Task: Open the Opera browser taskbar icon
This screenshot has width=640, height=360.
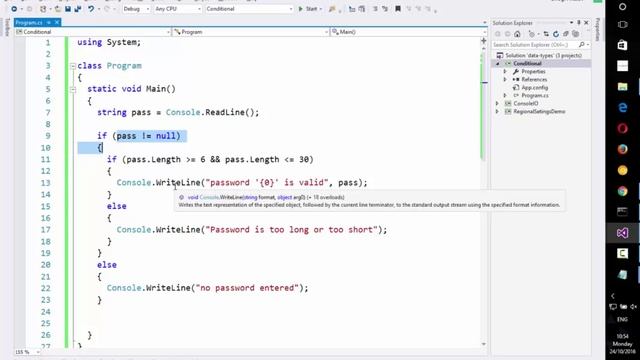Action: [x=622, y=128]
